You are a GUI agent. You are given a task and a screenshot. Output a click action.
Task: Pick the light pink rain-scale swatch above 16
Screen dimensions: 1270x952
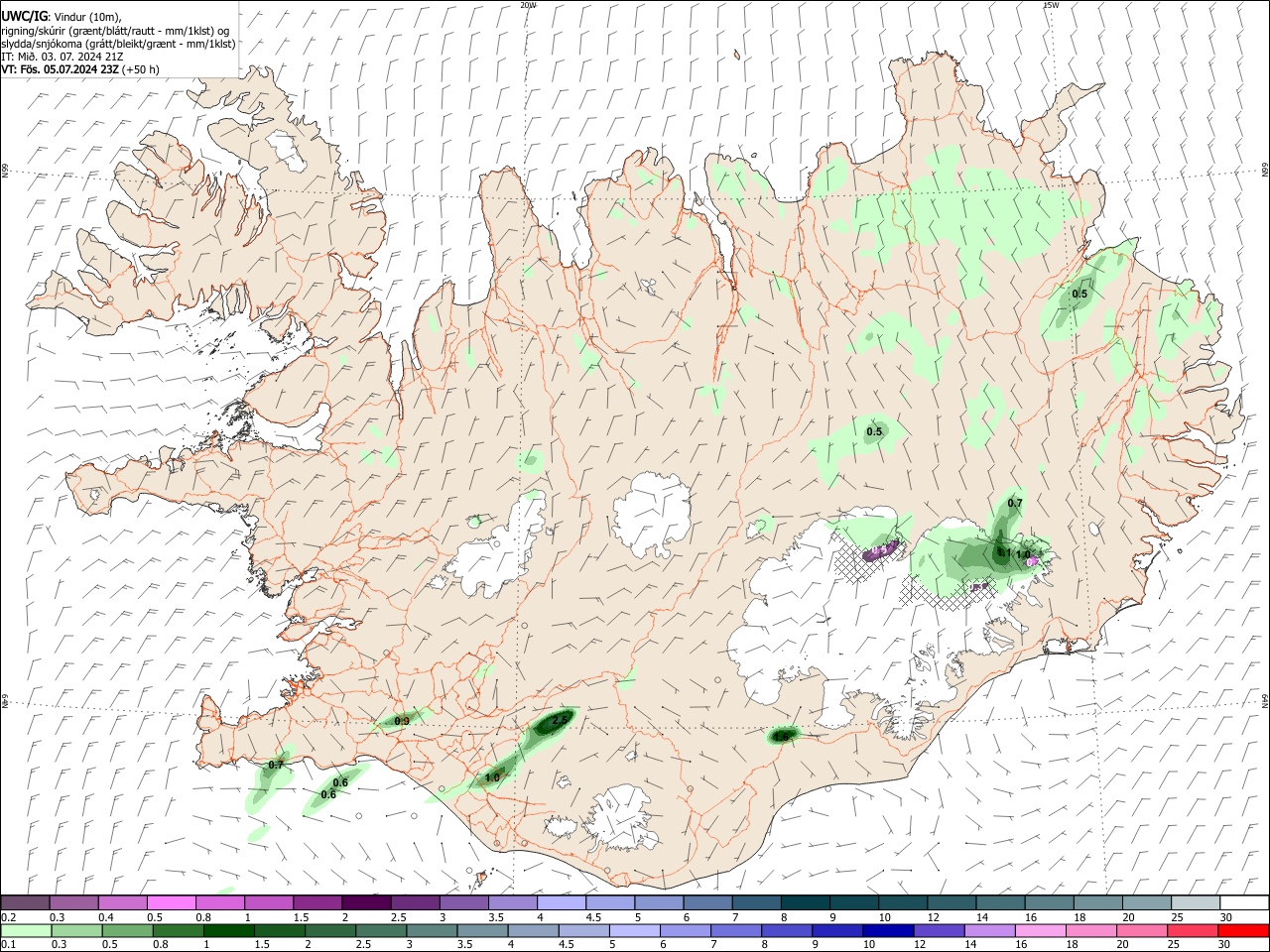point(1041,930)
